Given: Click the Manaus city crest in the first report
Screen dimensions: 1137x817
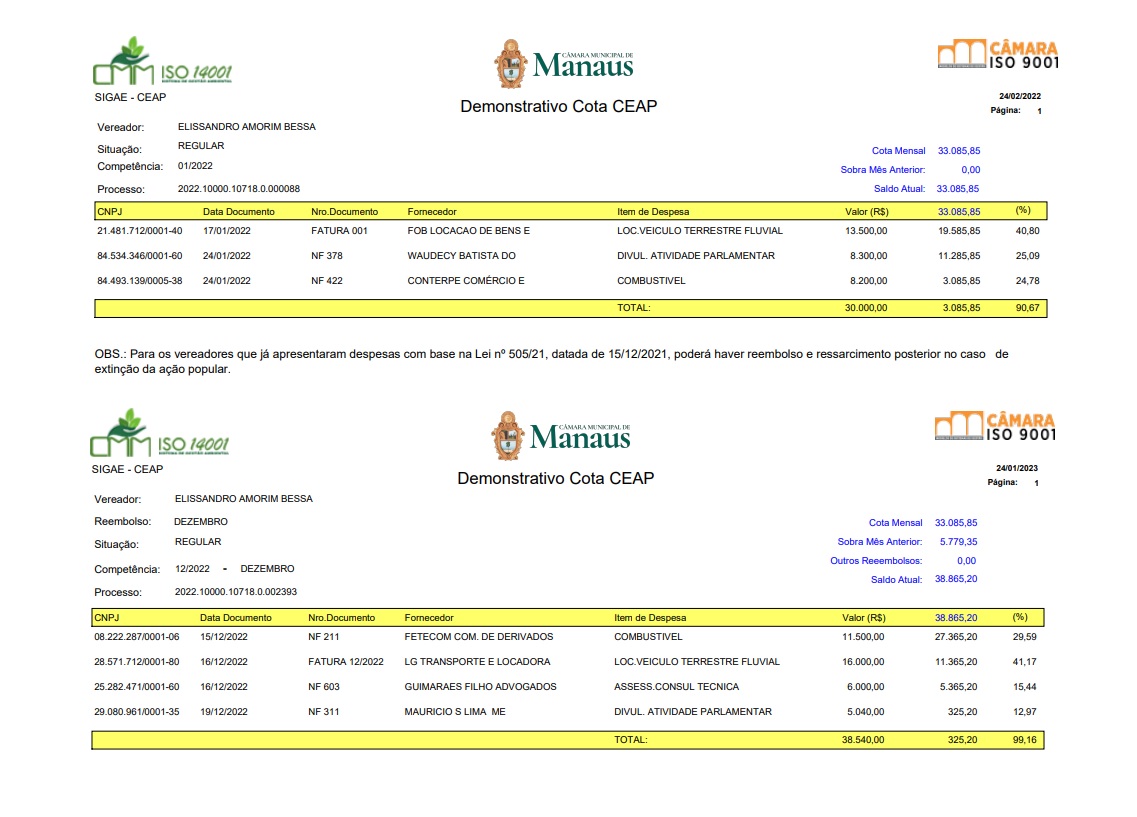Looking at the screenshot, I should [511, 64].
